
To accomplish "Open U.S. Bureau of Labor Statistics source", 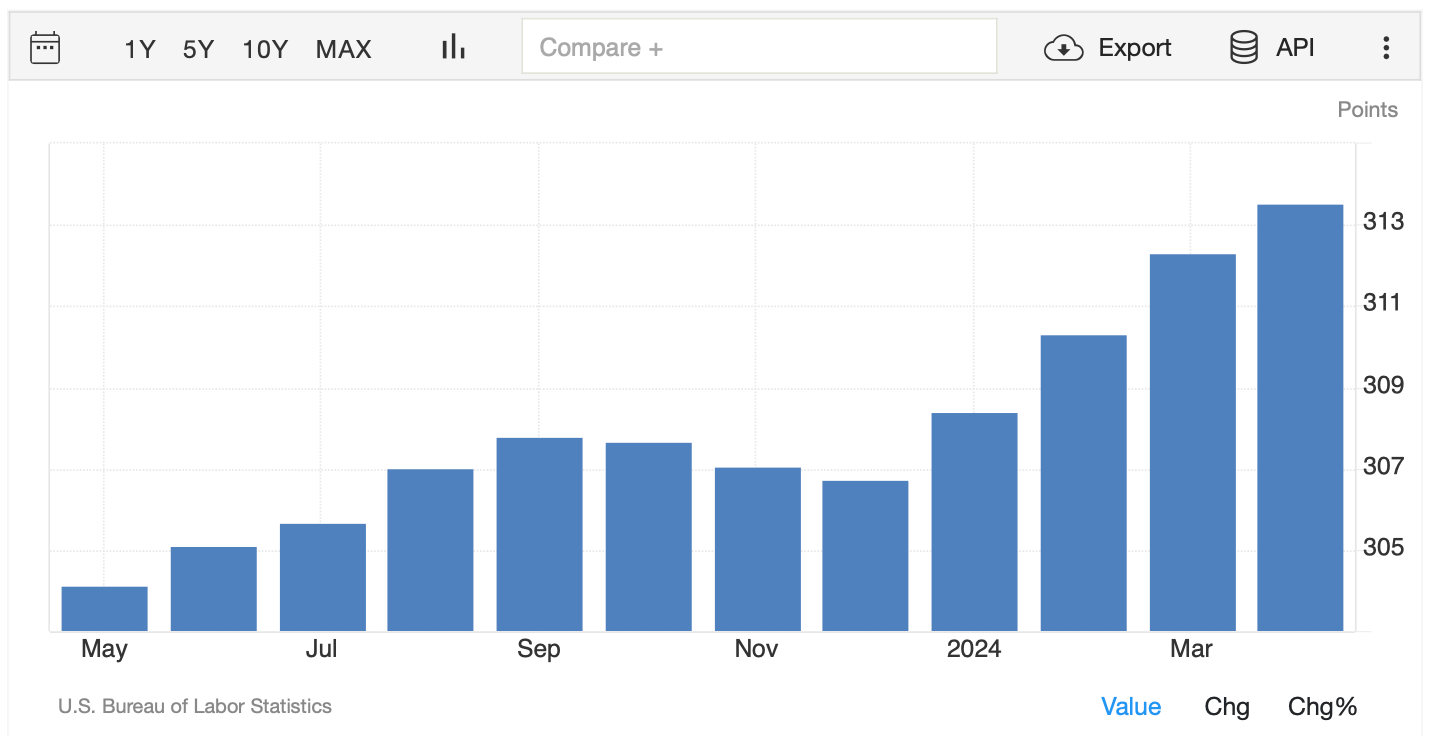I will click(x=195, y=706).
